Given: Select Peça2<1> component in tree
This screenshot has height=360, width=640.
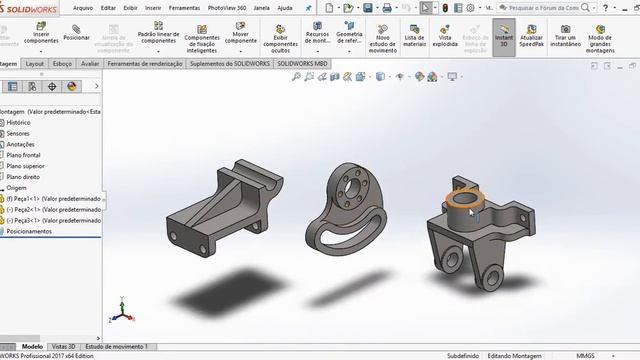Looking at the screenshot, I should (51, 209).
